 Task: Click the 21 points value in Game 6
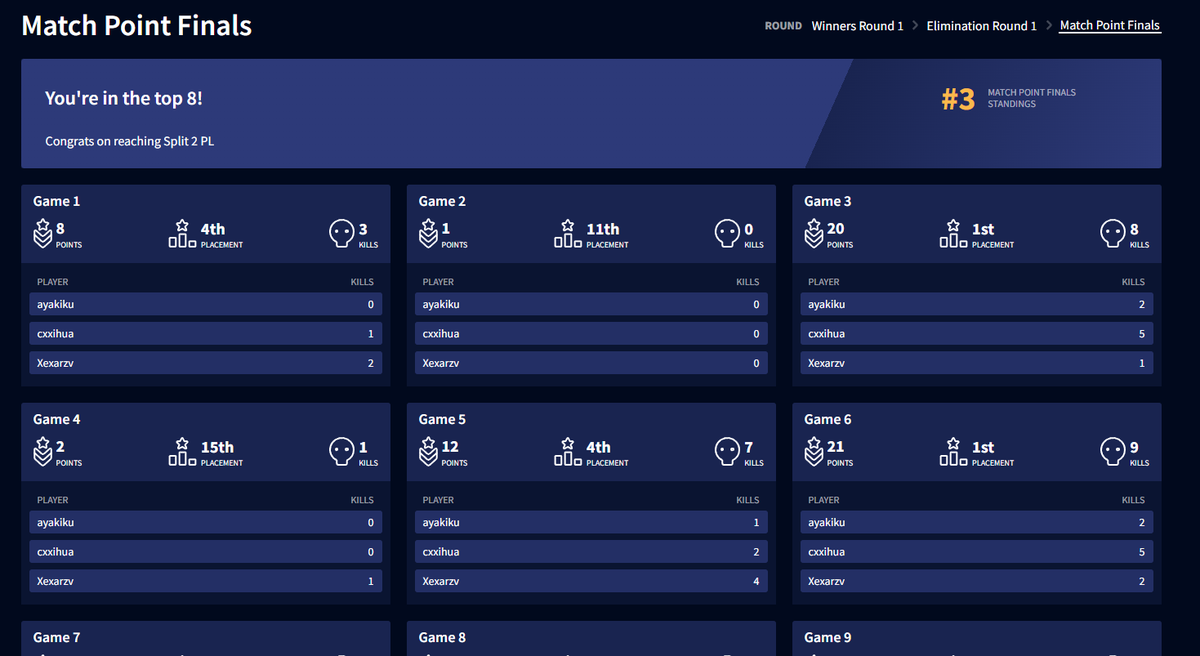pyautogui.click(x=836, y=447)
